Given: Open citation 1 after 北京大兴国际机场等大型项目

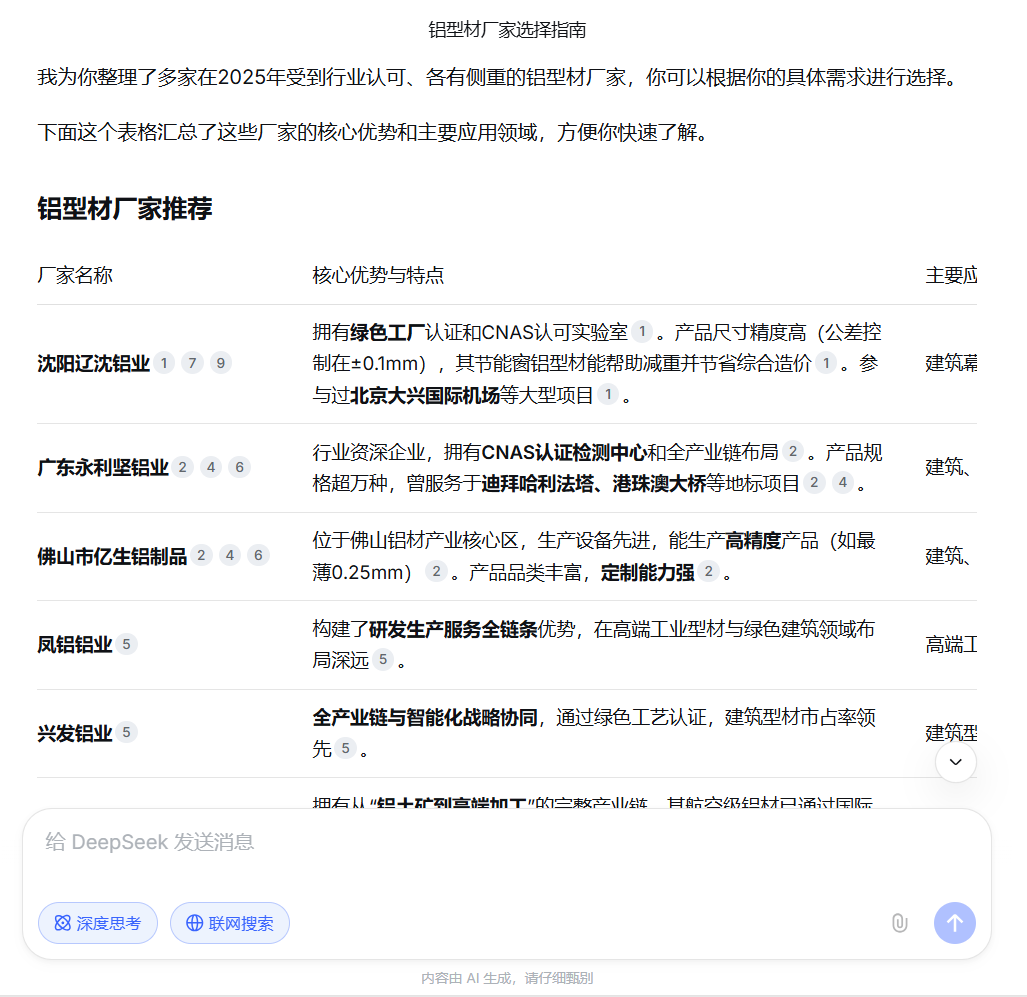Looking at the screenshot, I should [x=608, y=395].
